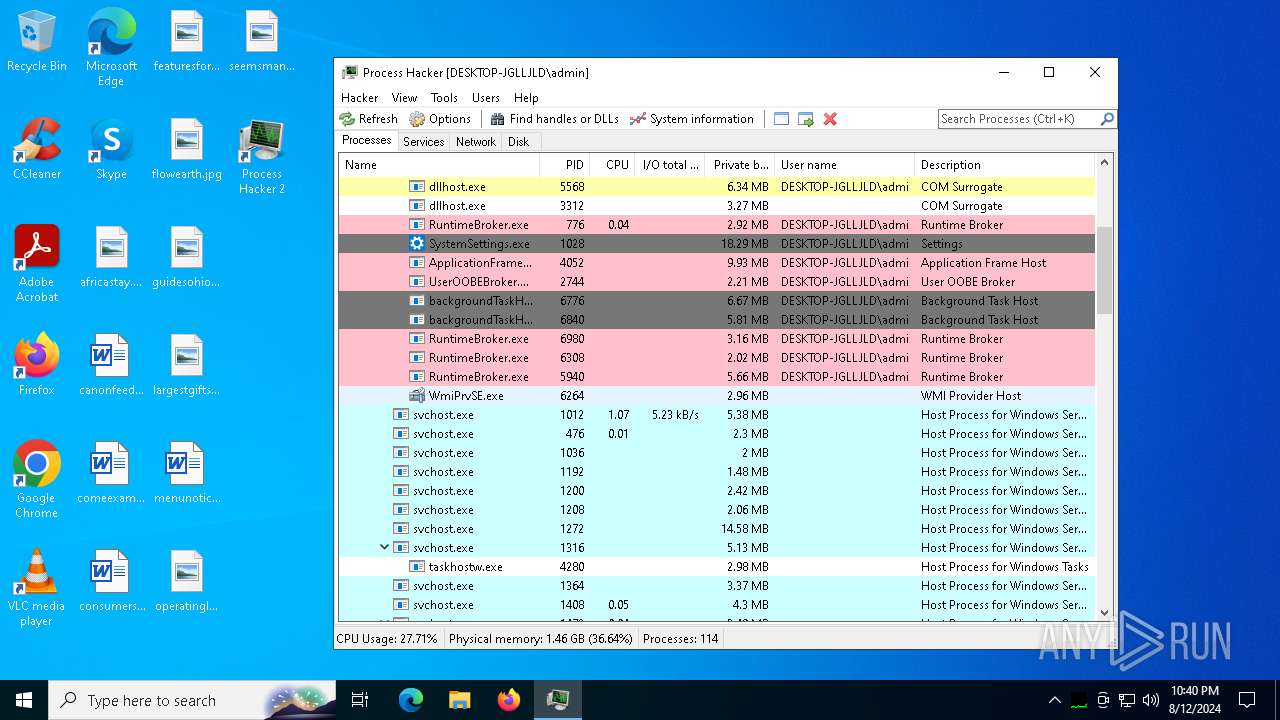Open the notification center icon
This screenshot has height=720, width=1280.
1247,700
